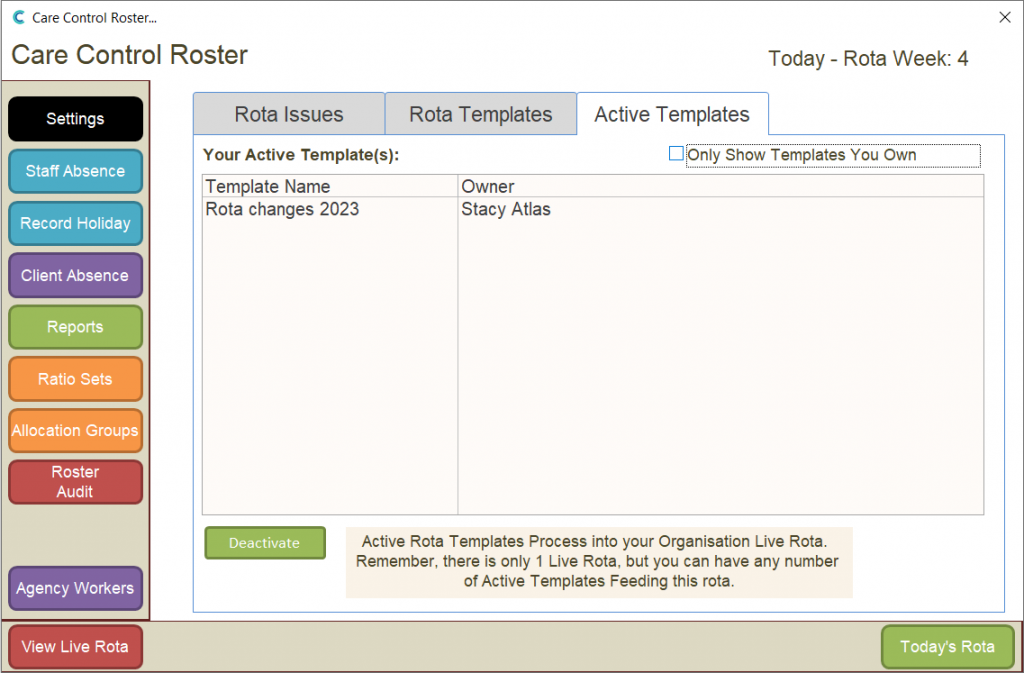This screenshot has height=673, width=1024.
Task: Open Roster Audit
Action: pyautogui.click(x=75, y=482)
